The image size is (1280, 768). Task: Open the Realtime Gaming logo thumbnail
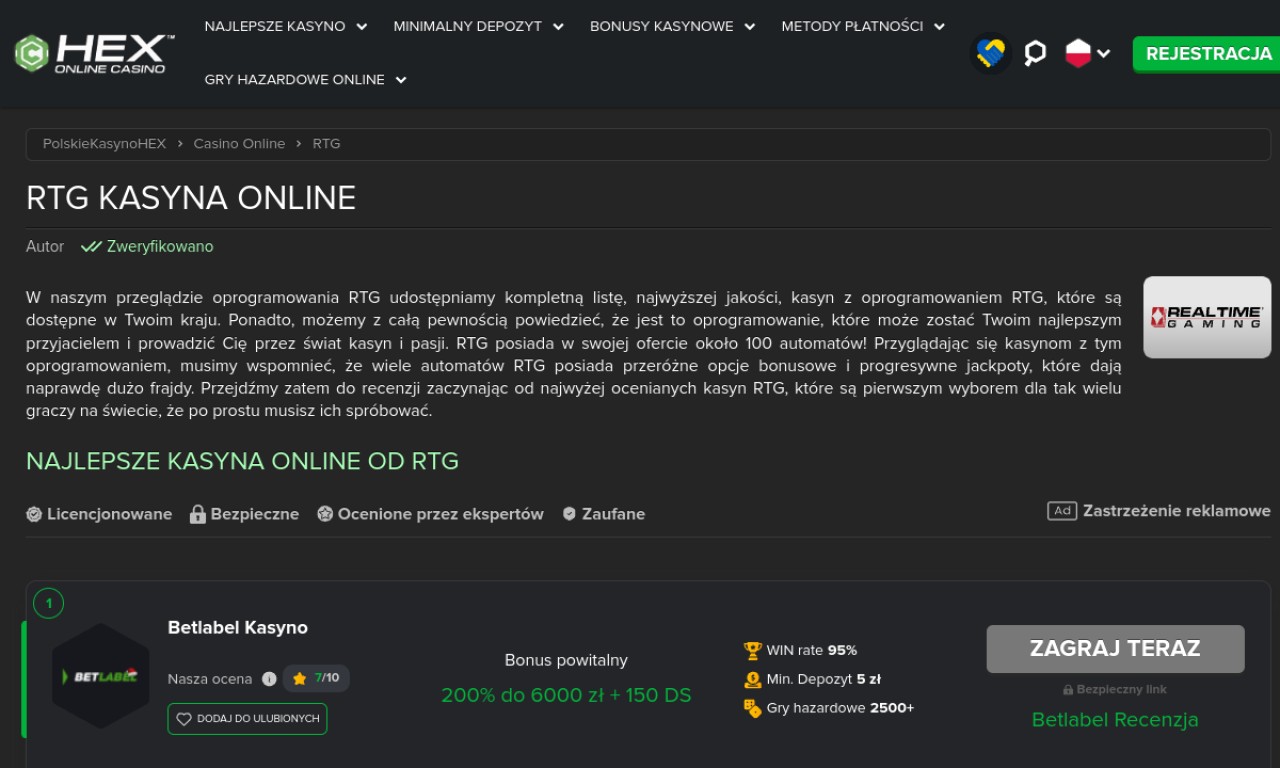[1207, 317]
